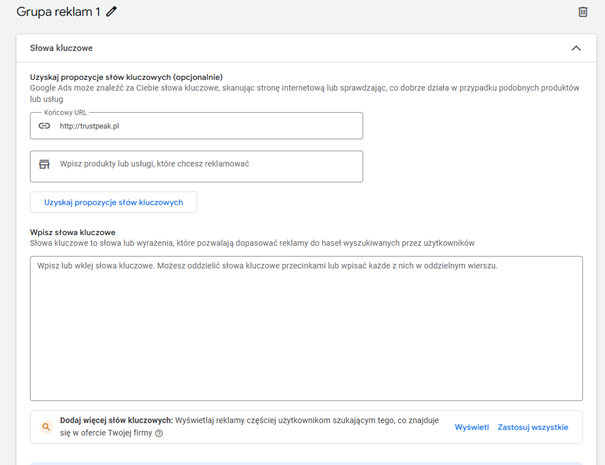Click inside the large keywords text area

[306, 328]
